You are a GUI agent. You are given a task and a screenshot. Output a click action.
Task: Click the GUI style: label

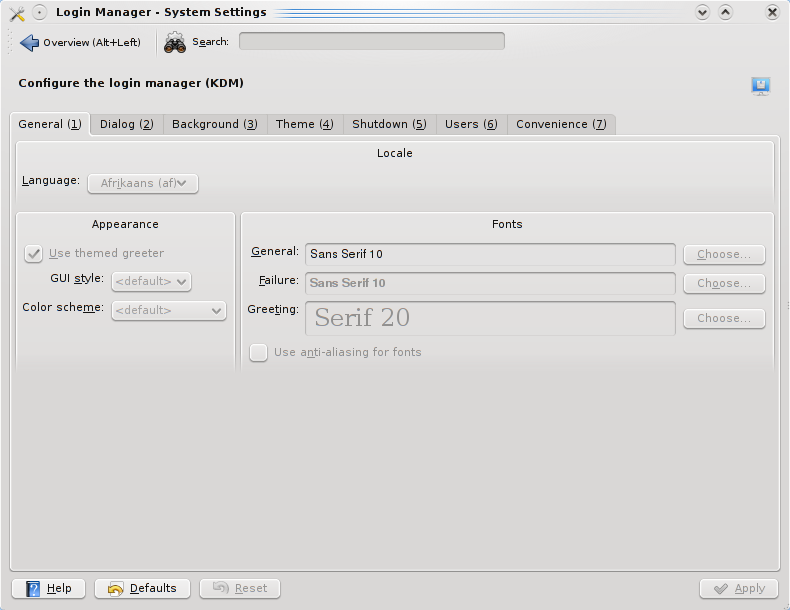click(x=77, y=279)
